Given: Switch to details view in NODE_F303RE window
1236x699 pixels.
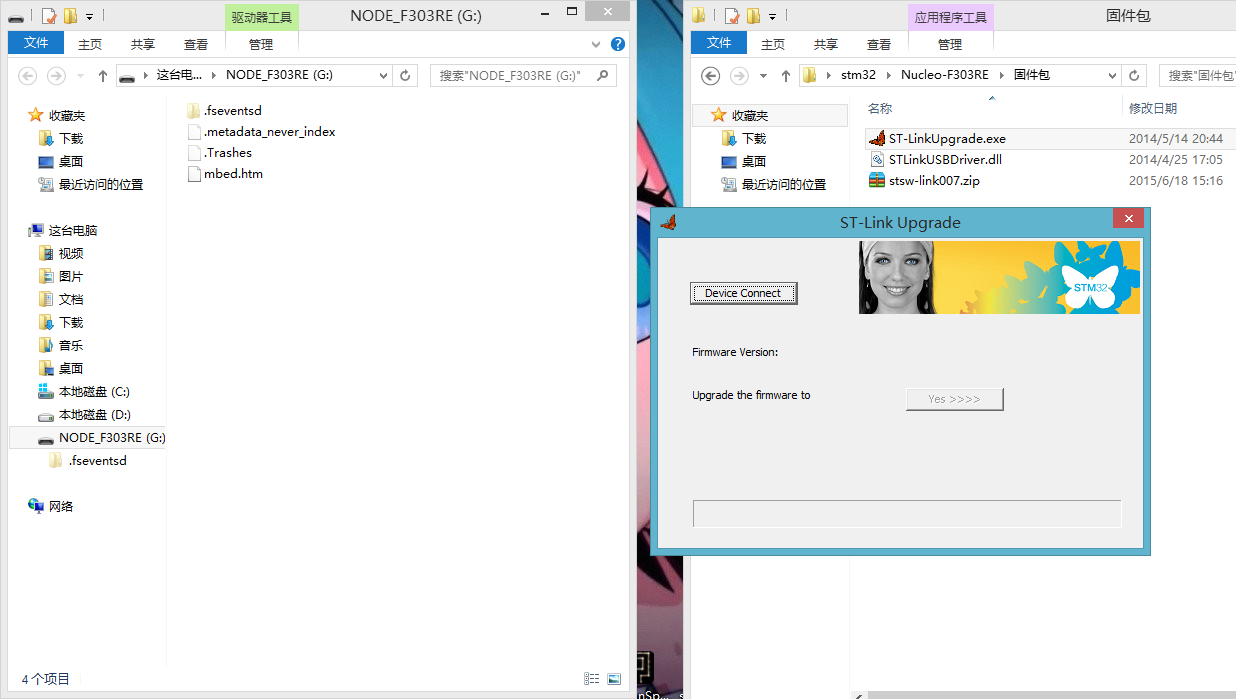Looking at the screenshot, I should point(592,679).
